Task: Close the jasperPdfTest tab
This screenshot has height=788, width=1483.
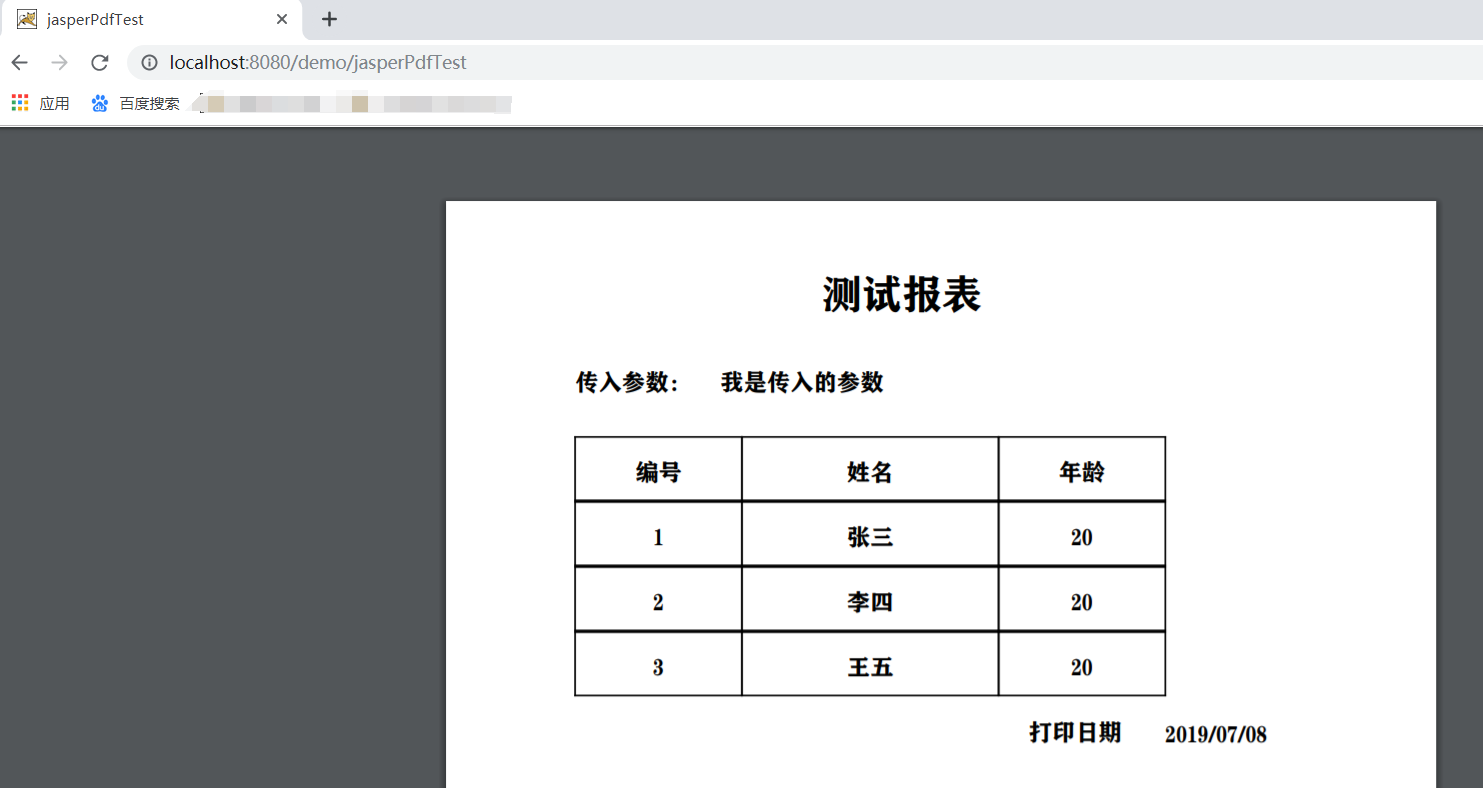Action: pos(282,19)
